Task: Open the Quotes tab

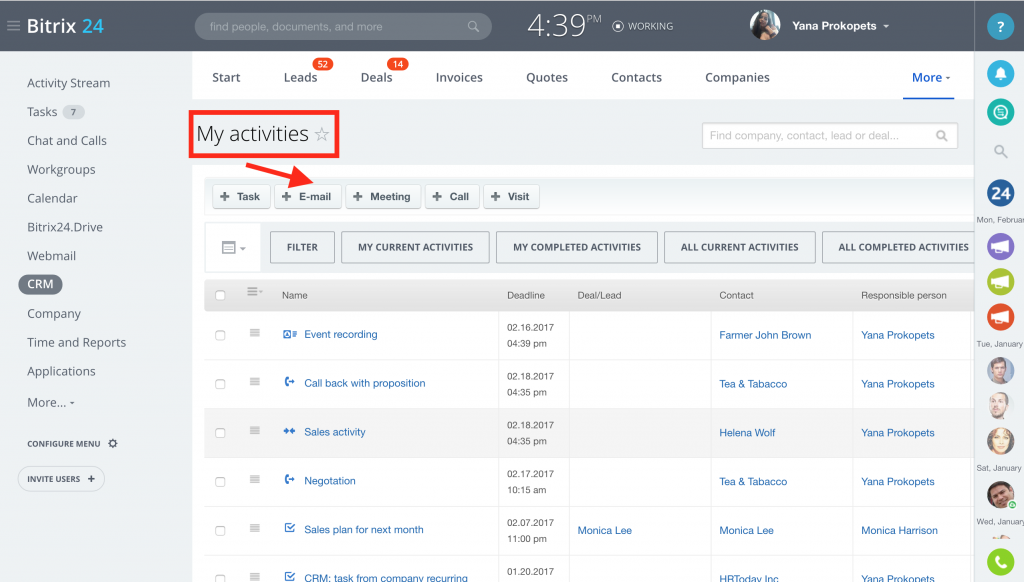Action: (547, 78)
